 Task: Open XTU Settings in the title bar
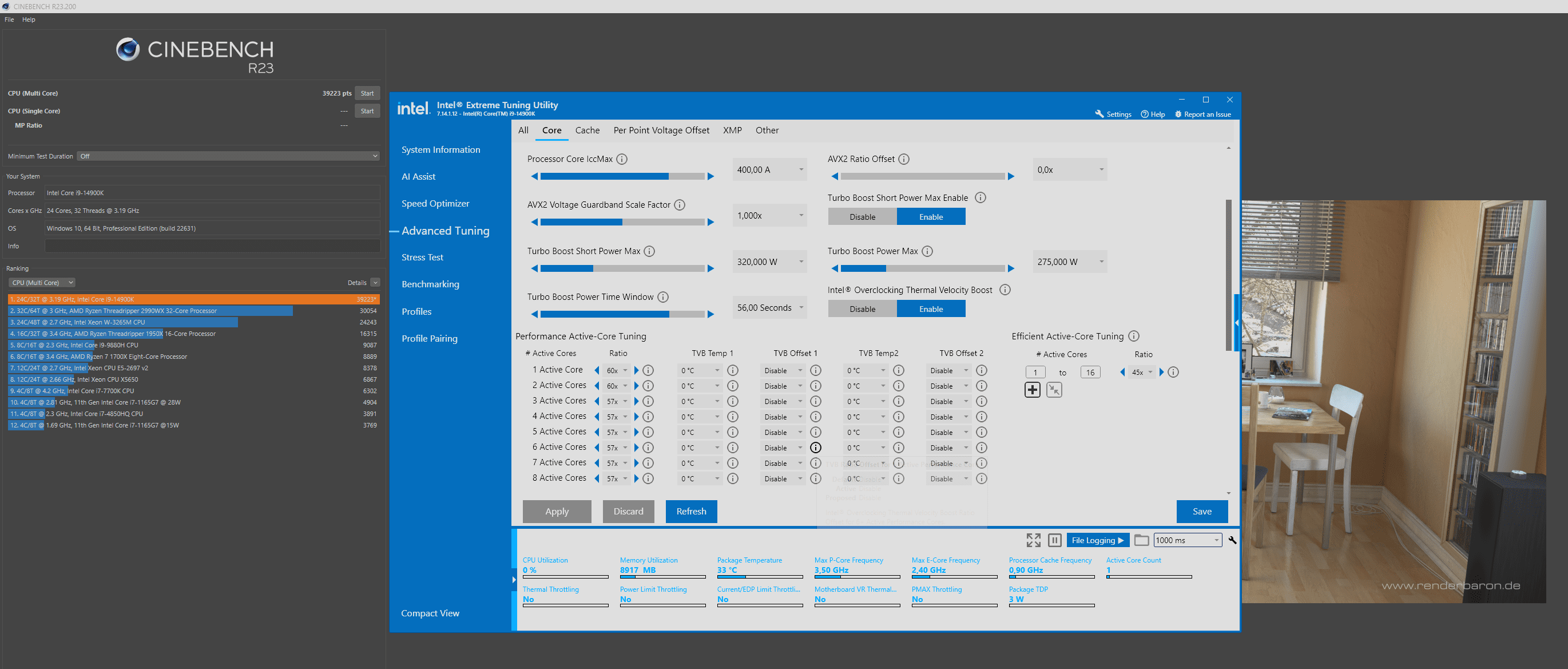pos(1113,114)
